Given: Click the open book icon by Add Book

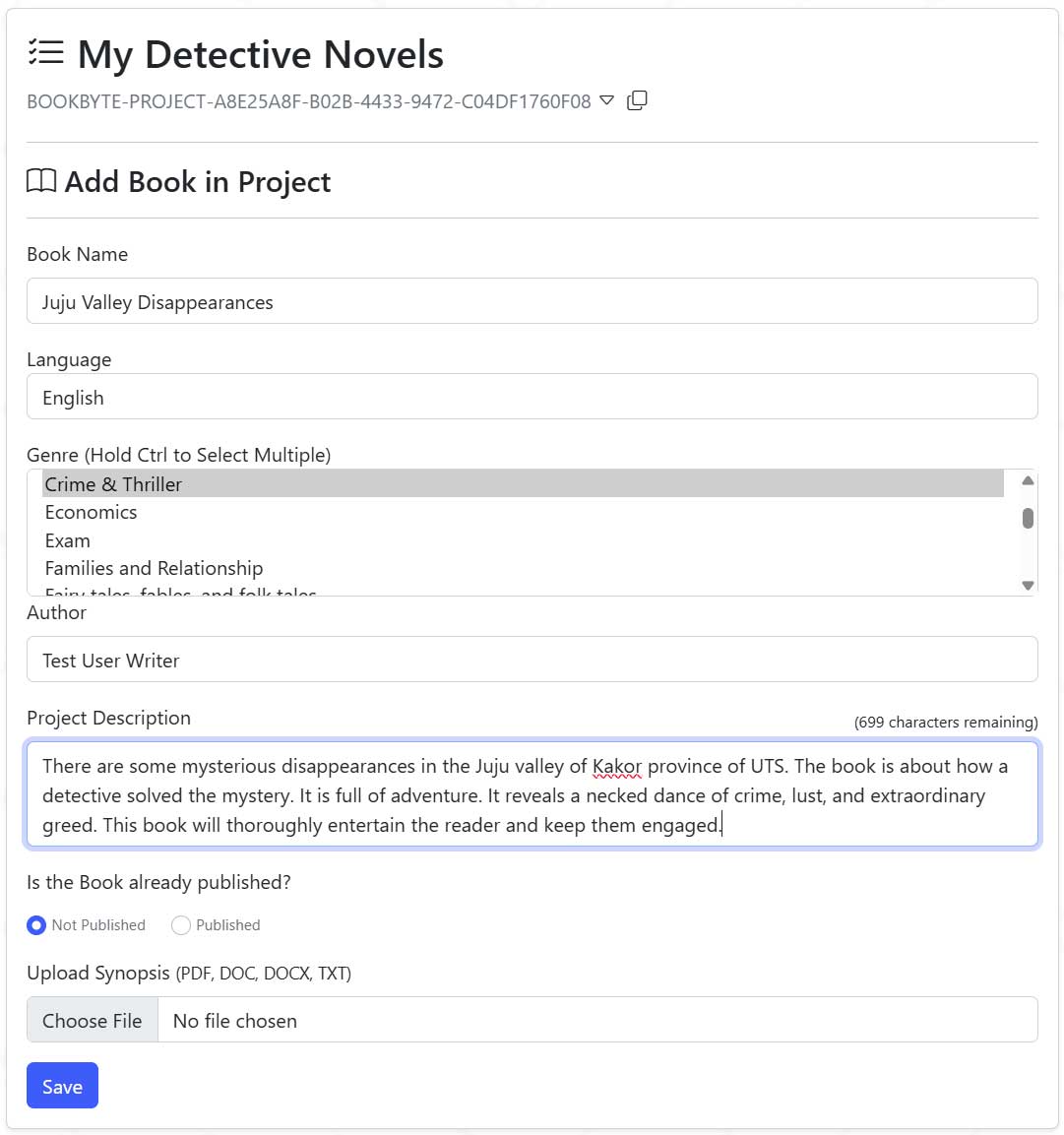Looking at the screenshot, I should (41, 181).
